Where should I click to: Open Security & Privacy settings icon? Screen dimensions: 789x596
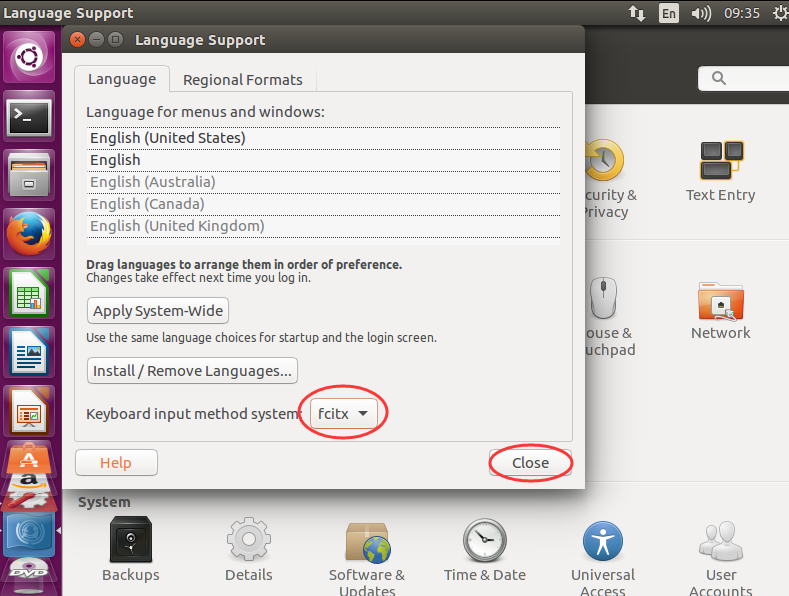click(610, 179)
